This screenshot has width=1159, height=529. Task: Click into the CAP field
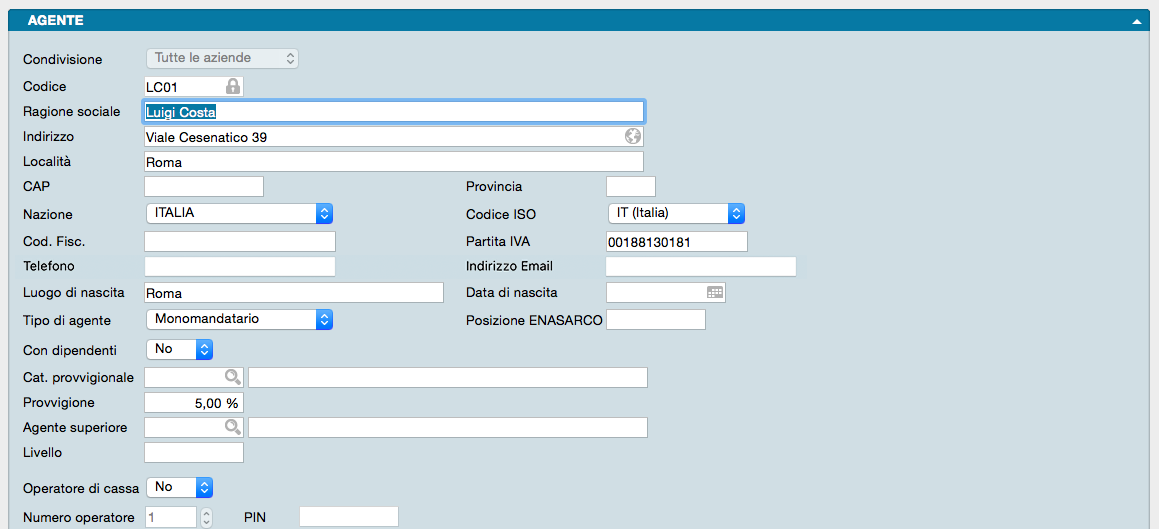(204, 187)
